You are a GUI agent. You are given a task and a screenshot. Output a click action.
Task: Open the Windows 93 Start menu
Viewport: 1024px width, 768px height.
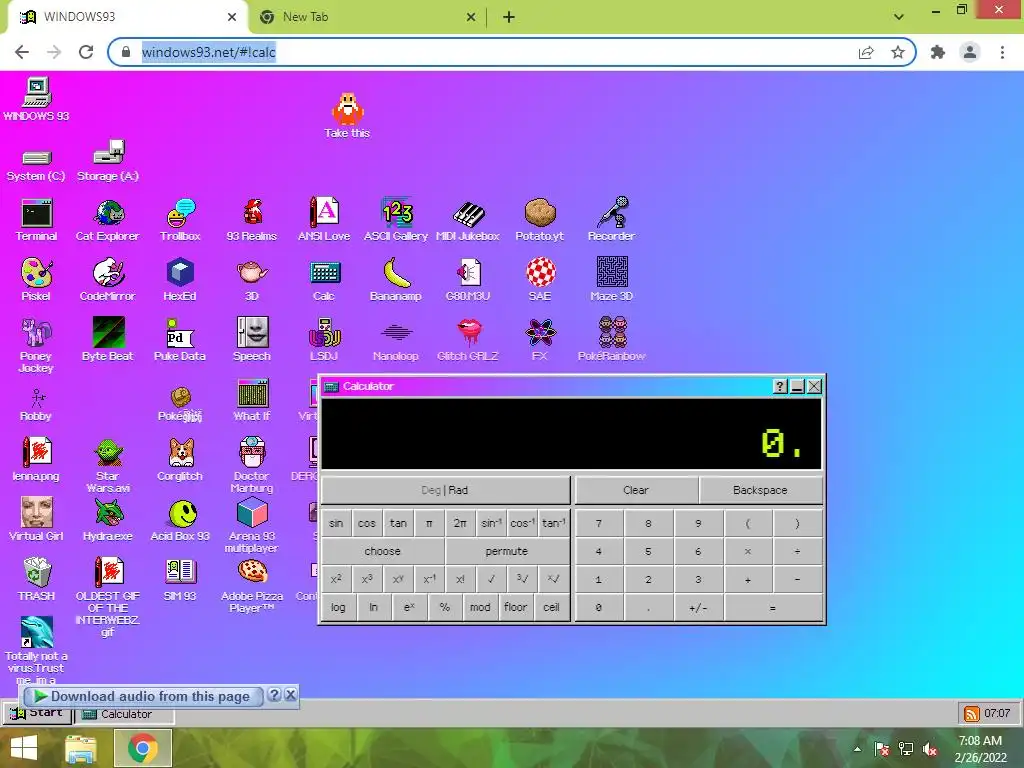point(36,712)
